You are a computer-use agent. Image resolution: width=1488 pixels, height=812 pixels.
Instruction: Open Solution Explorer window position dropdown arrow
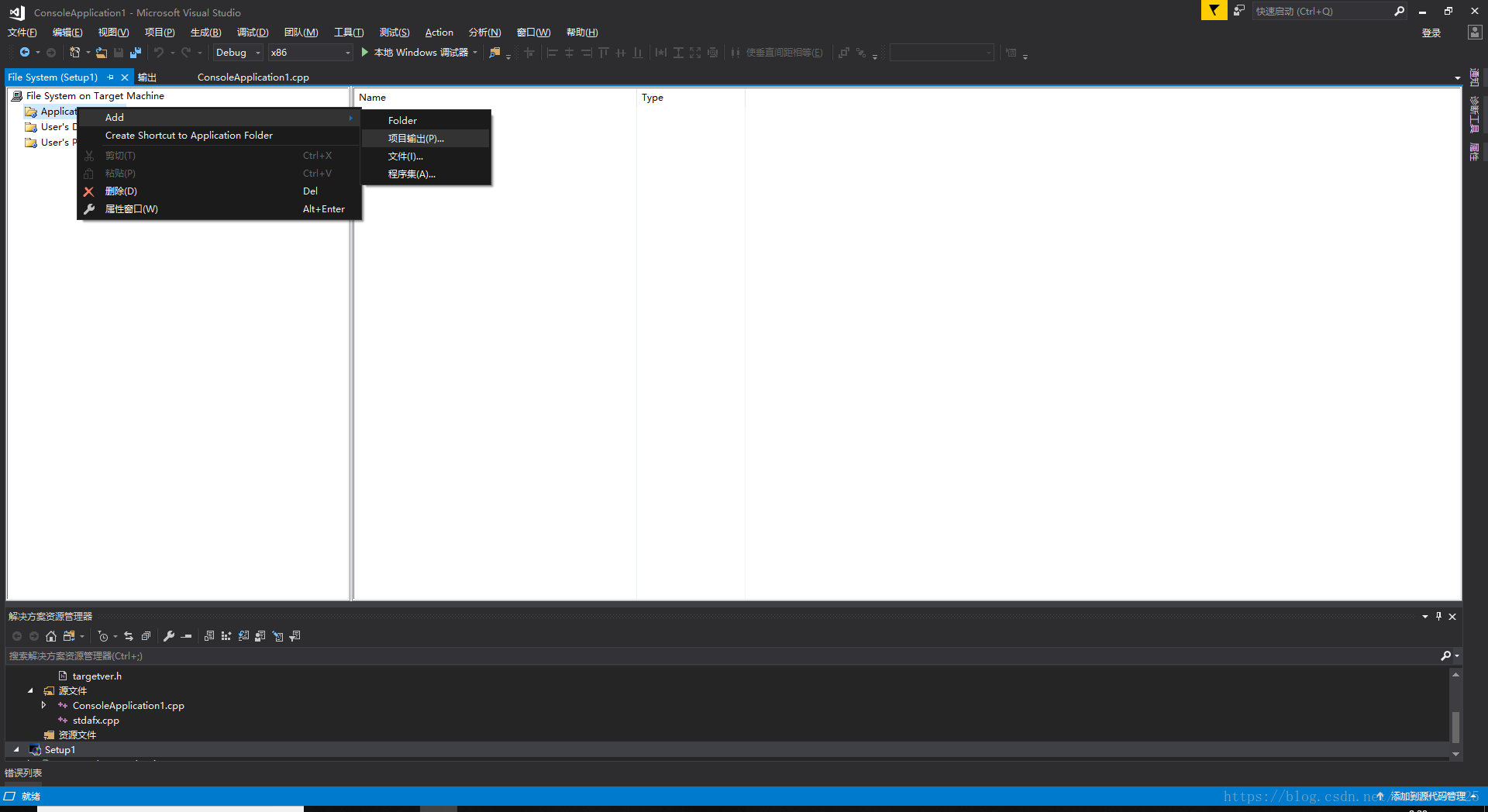(1424, 616)
